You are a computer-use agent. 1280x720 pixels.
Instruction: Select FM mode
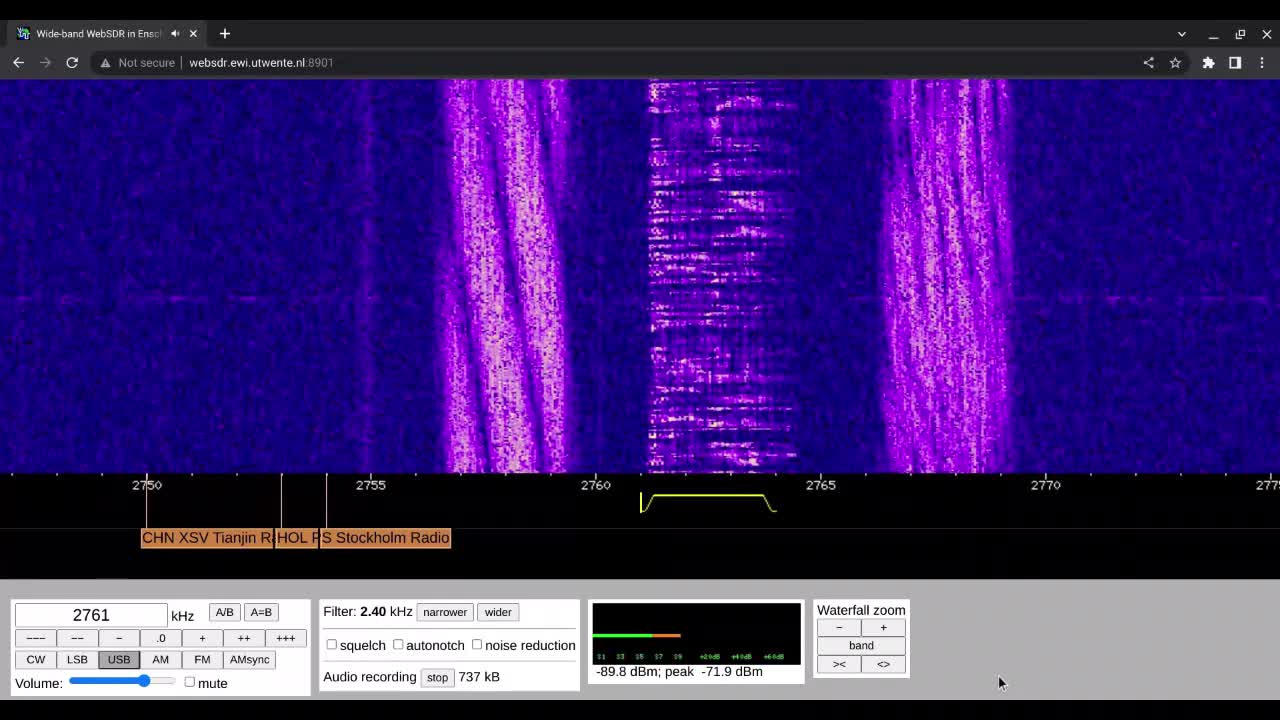click(202, 659)
